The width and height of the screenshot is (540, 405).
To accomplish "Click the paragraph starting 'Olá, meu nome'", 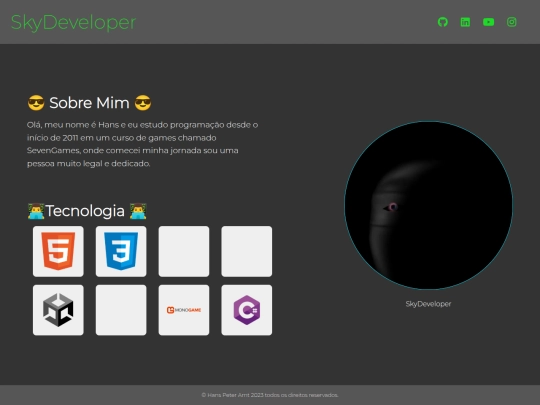I will pyautogui.click(x=143, y=144).
